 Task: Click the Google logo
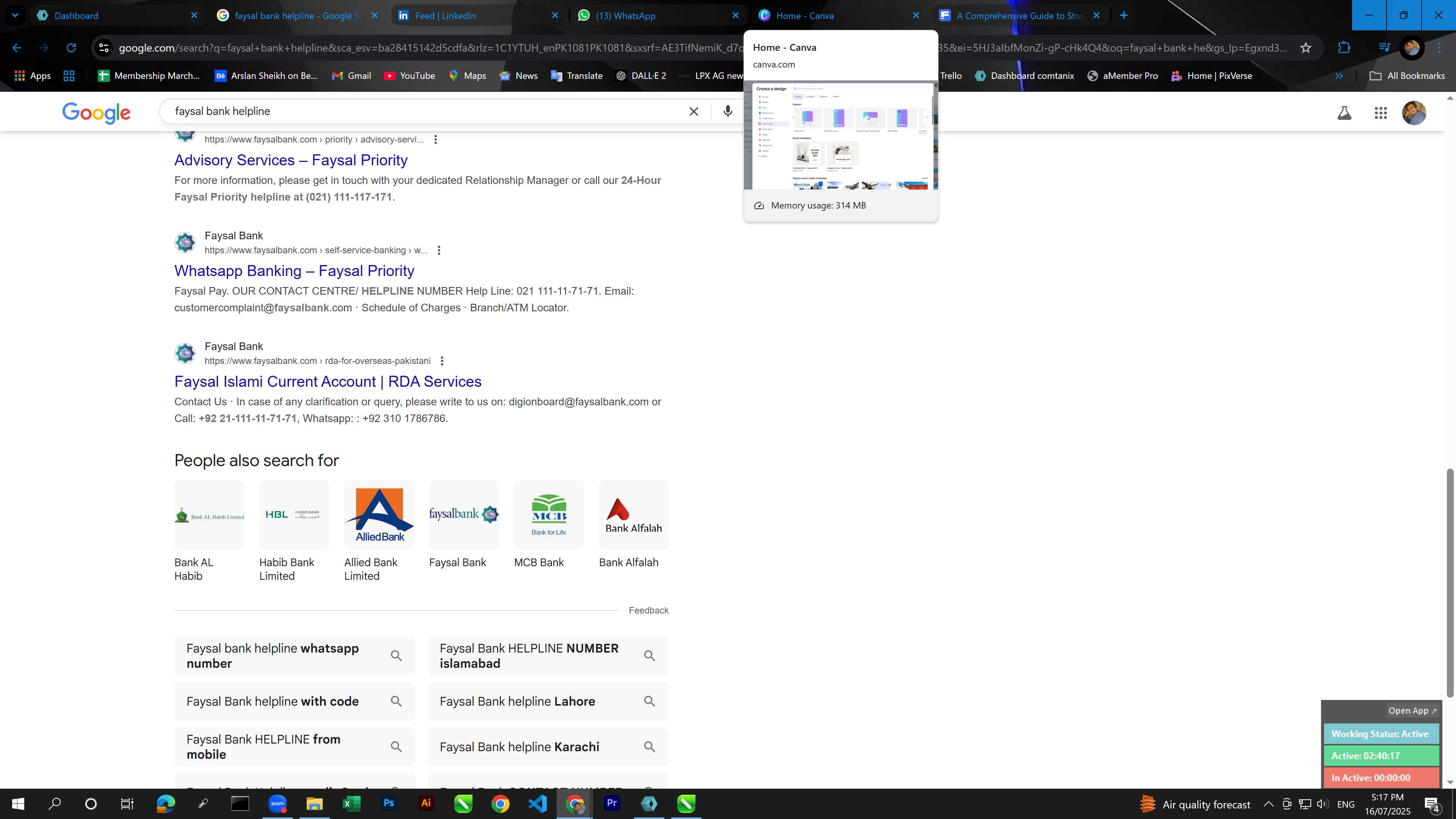96,113
